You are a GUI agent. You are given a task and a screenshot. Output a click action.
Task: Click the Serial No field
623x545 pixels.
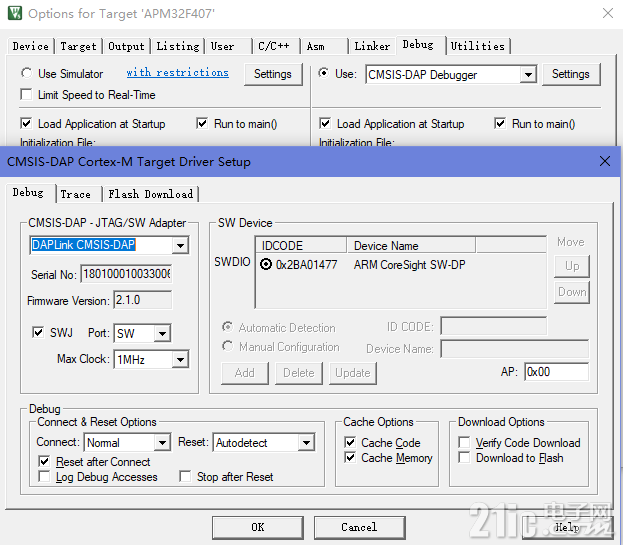(x=126, y=274)
